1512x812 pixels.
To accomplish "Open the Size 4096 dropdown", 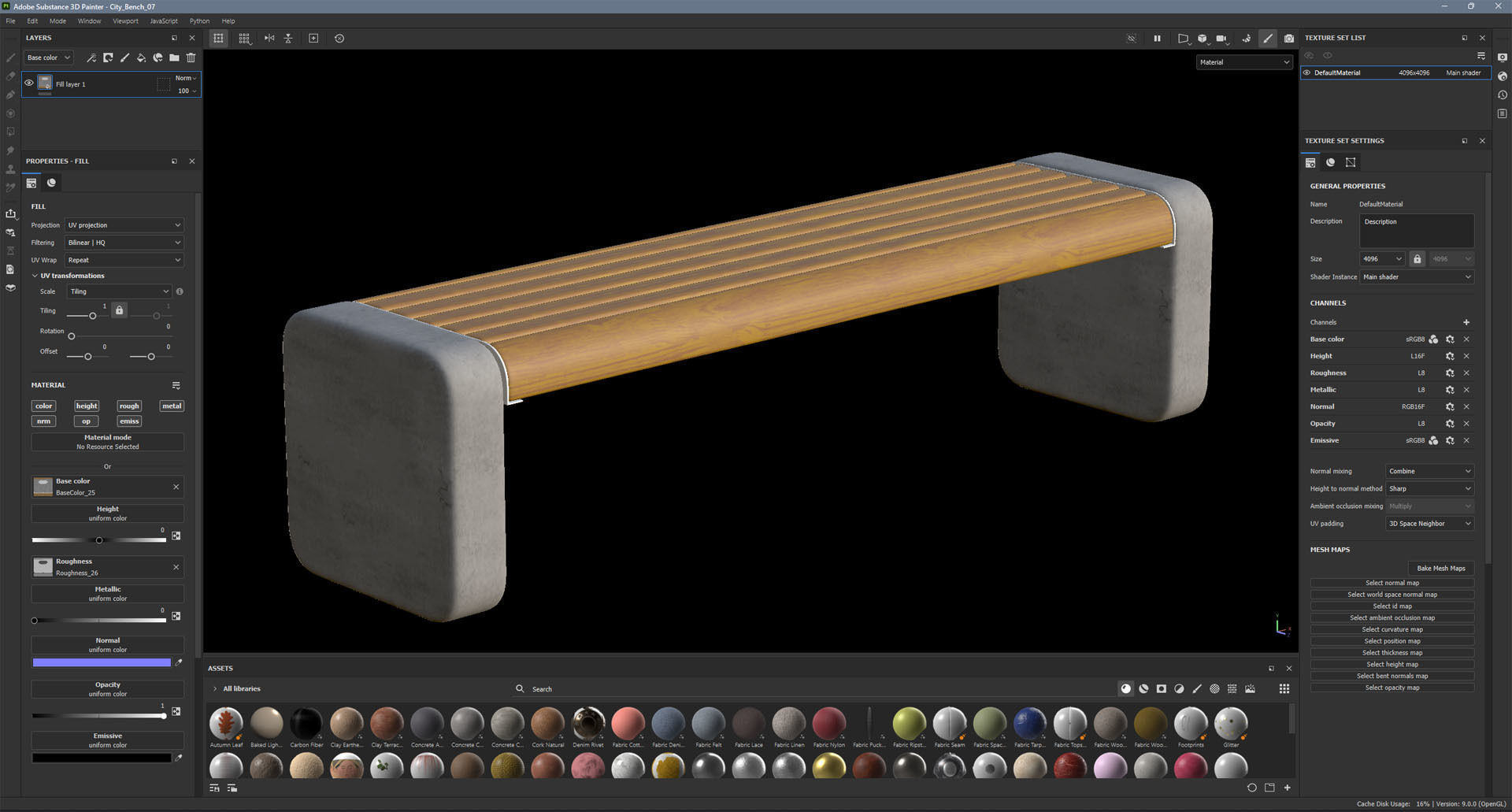I will tap(1382, 259).
